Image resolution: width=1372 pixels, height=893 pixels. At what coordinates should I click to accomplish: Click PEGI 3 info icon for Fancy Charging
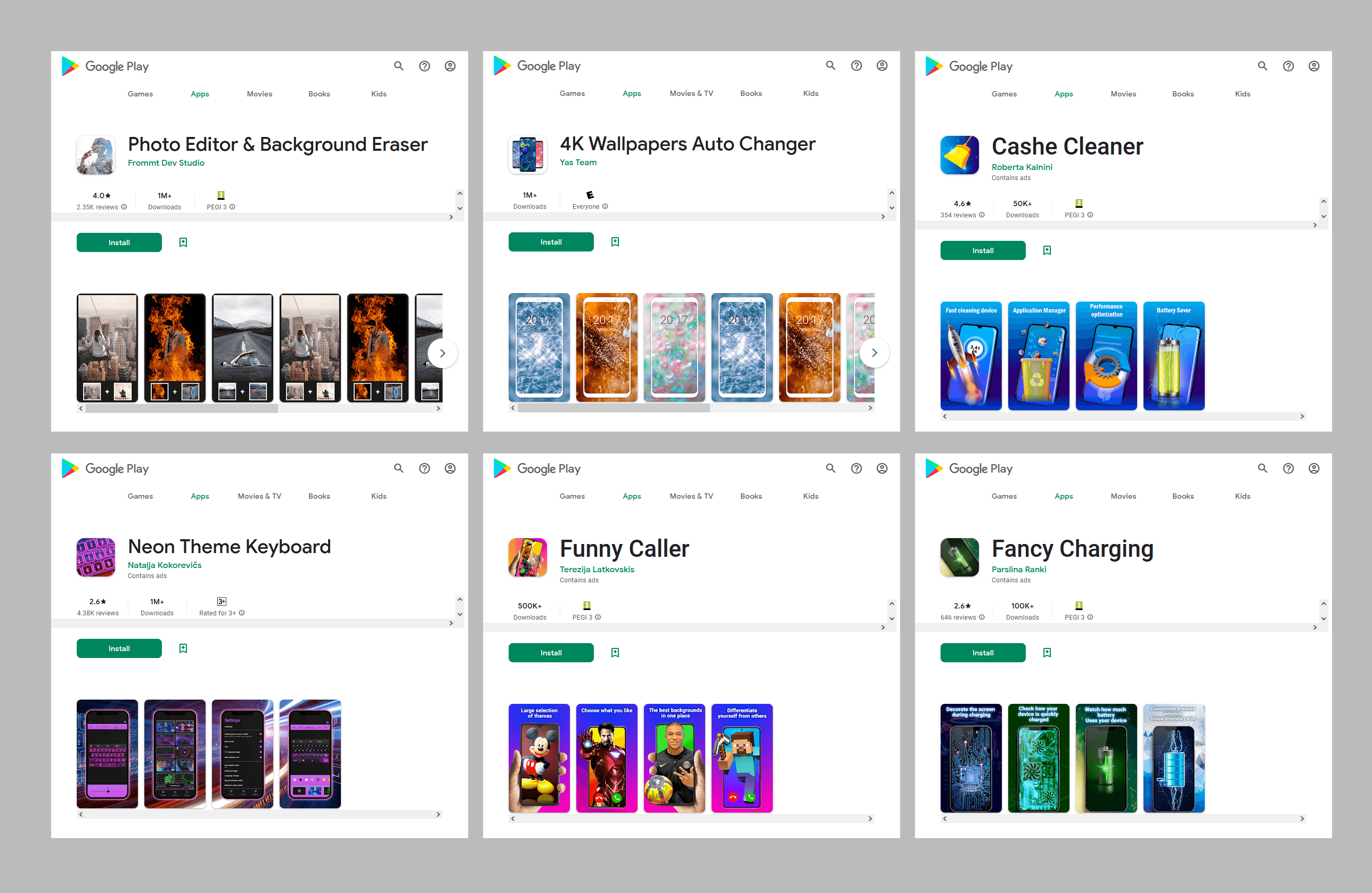pyautogui.click(x=1090, y=617)
